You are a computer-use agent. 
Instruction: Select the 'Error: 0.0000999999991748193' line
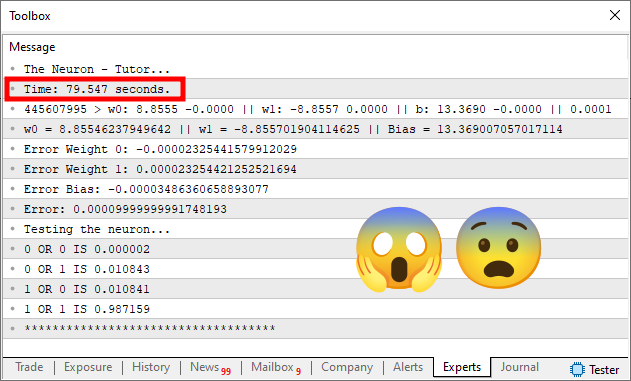pos(316,209)
